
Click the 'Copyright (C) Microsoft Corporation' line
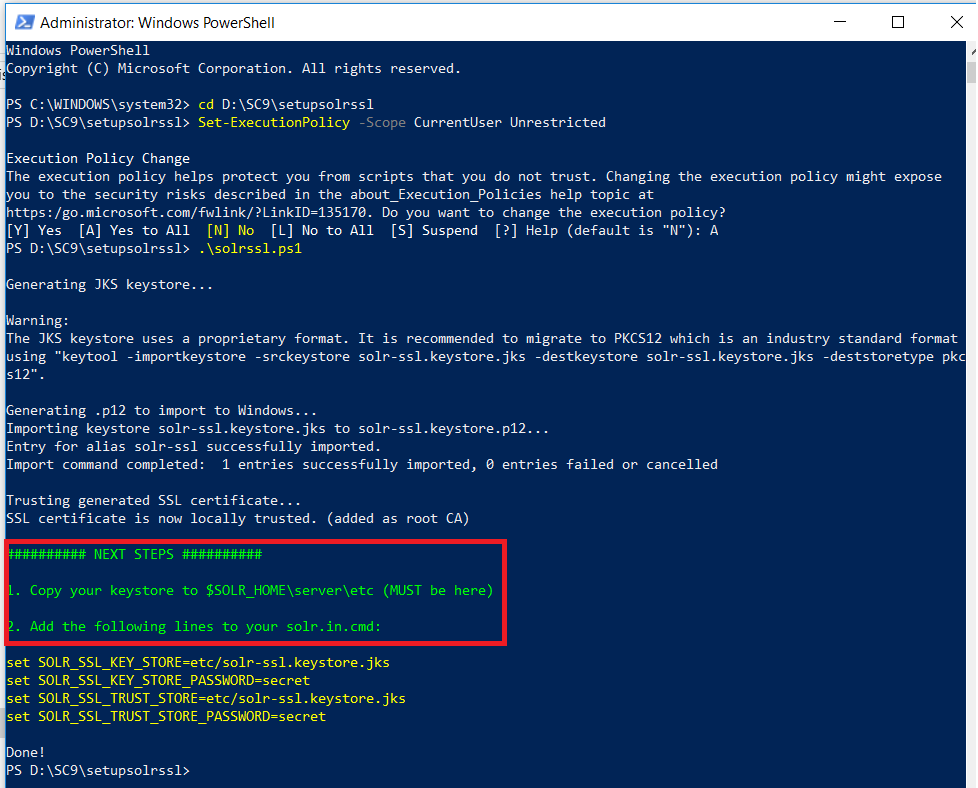coord(233,69)
